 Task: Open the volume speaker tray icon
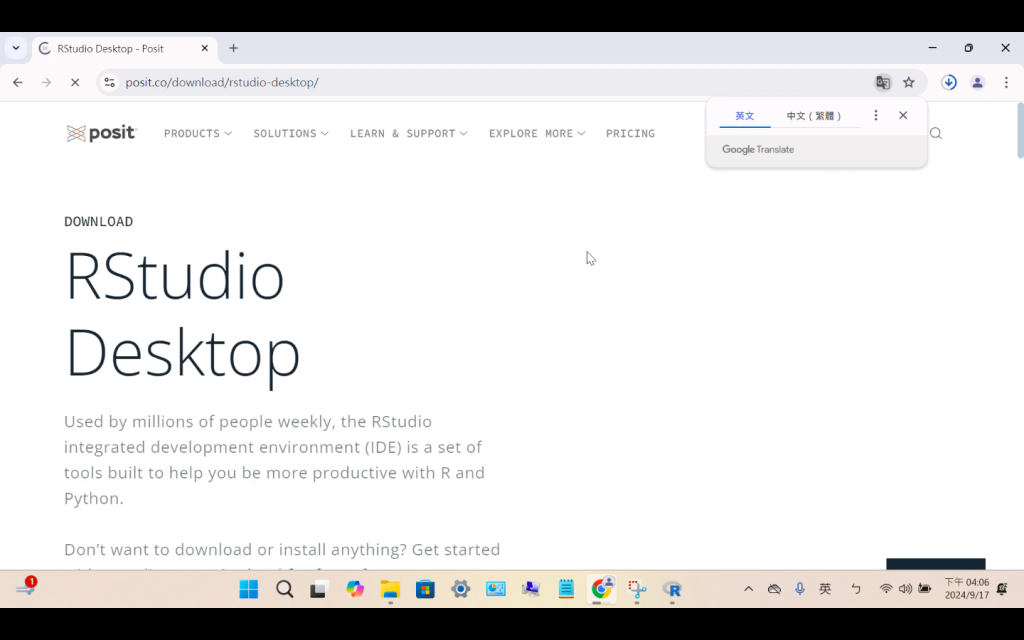(x=905, y=589)
